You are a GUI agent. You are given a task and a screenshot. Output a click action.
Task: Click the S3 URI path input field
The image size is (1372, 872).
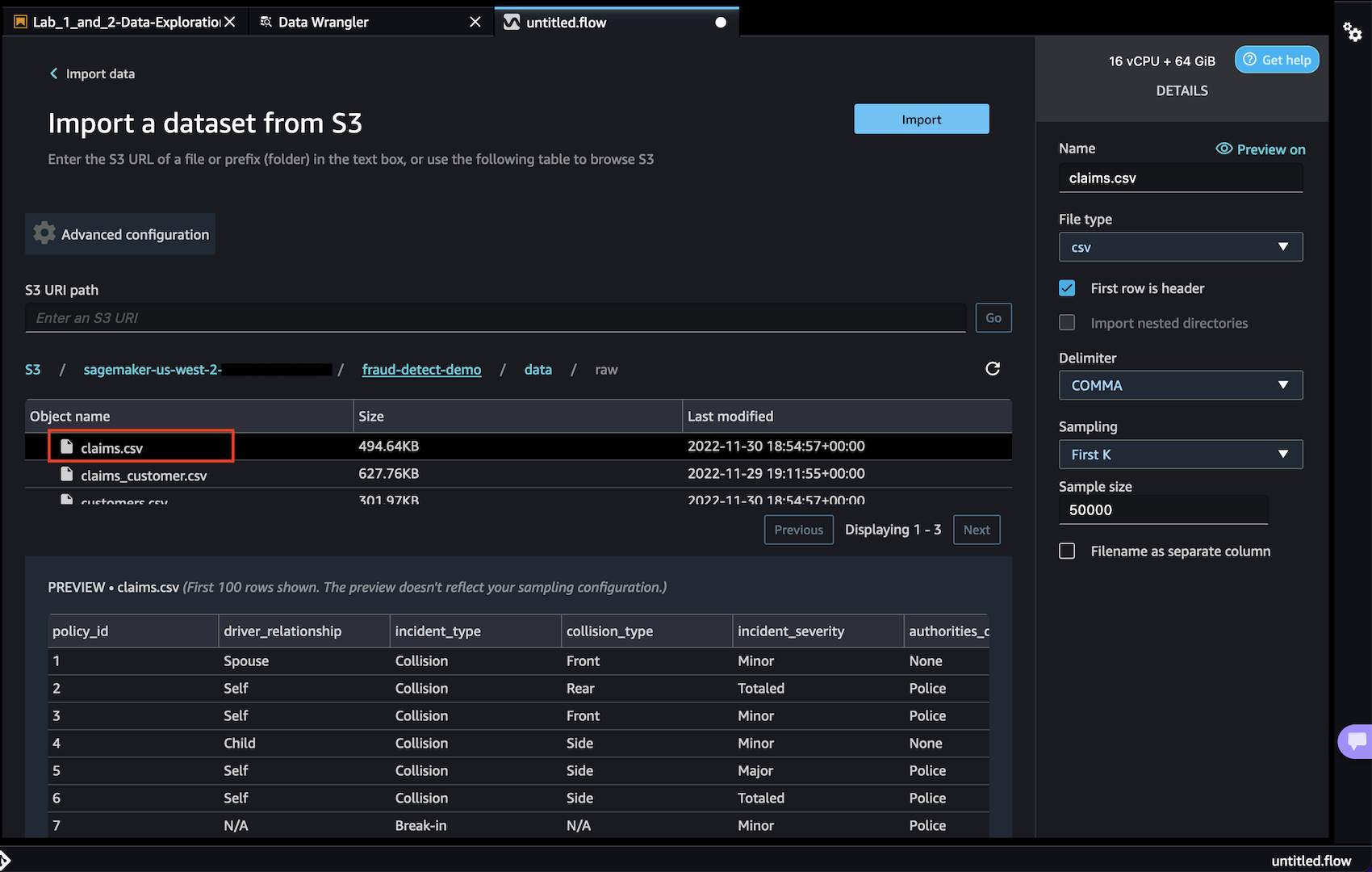point(496,317)
